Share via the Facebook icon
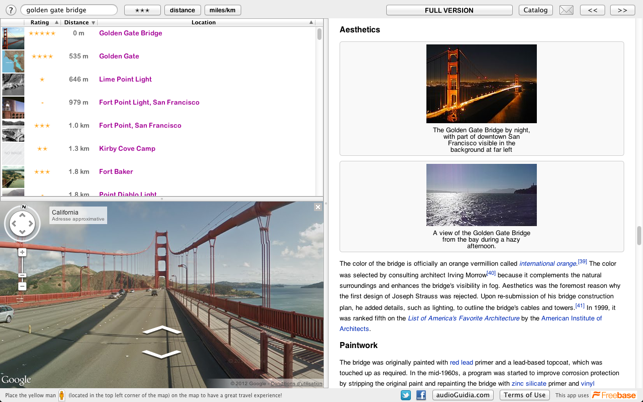 tap(421, 395)
